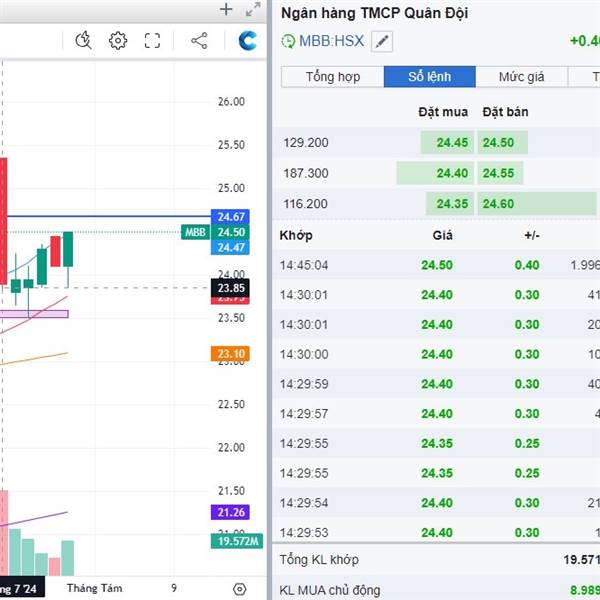600x600 pixels.
Task: Click the Khớp column header
Action: (x=296, y=235)
